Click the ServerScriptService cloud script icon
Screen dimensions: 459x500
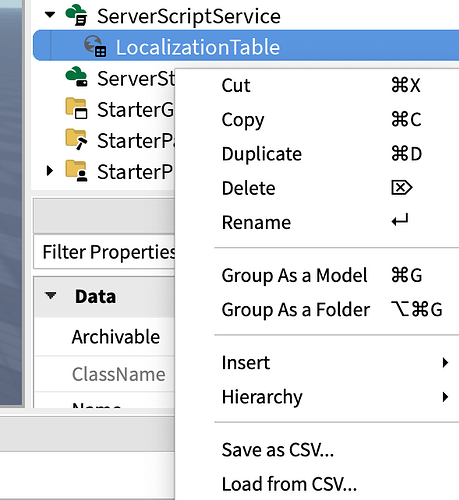[x=76, y=15]
